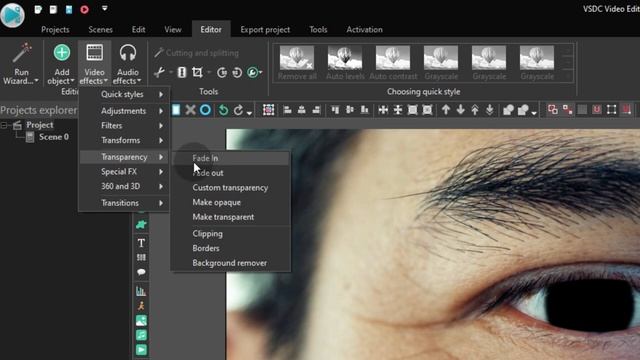This screenshot has height=360, width=640.
Task: Choose Fade in effect
Action: (231, 158)
